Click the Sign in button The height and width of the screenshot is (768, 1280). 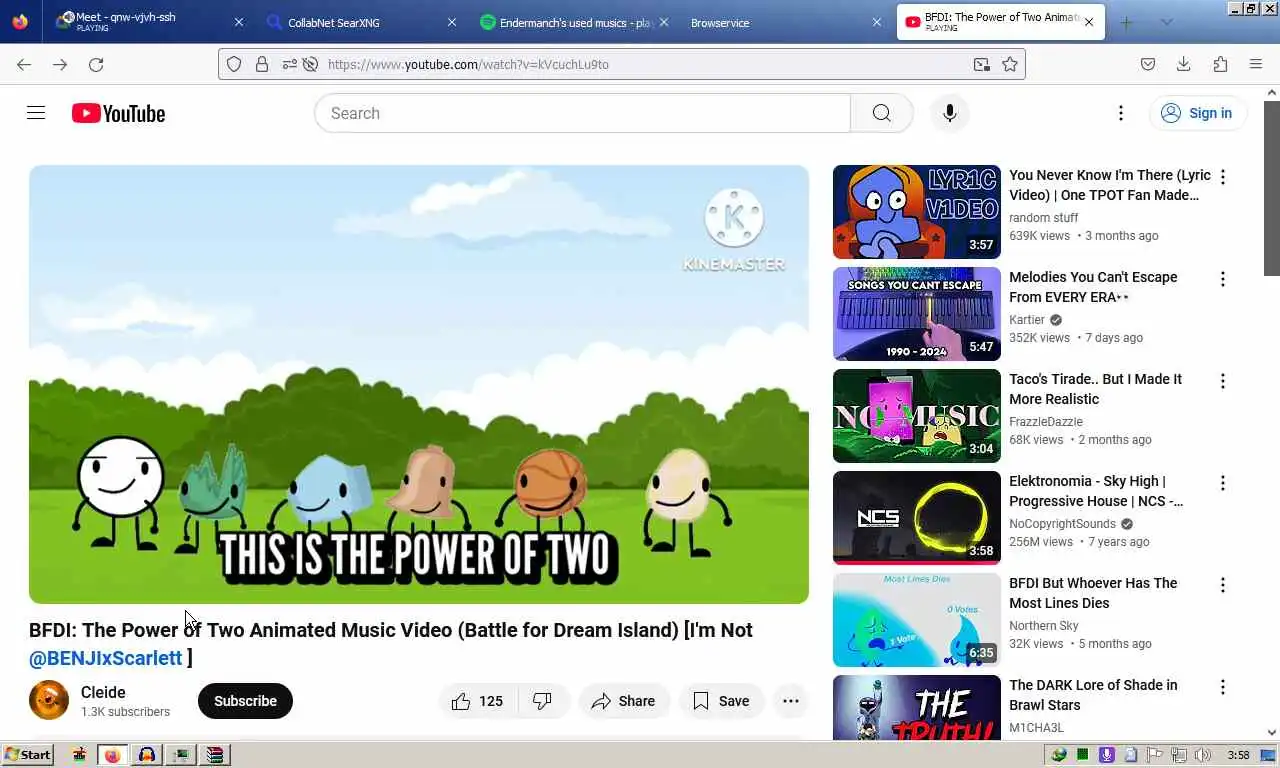coord(1197,113)
